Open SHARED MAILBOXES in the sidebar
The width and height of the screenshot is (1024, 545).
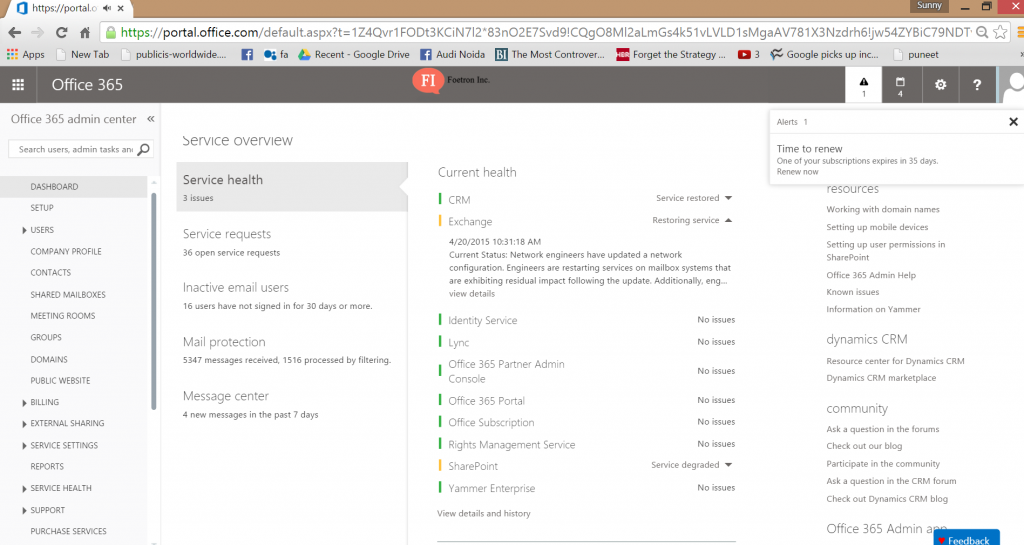[x=68, y=294]
